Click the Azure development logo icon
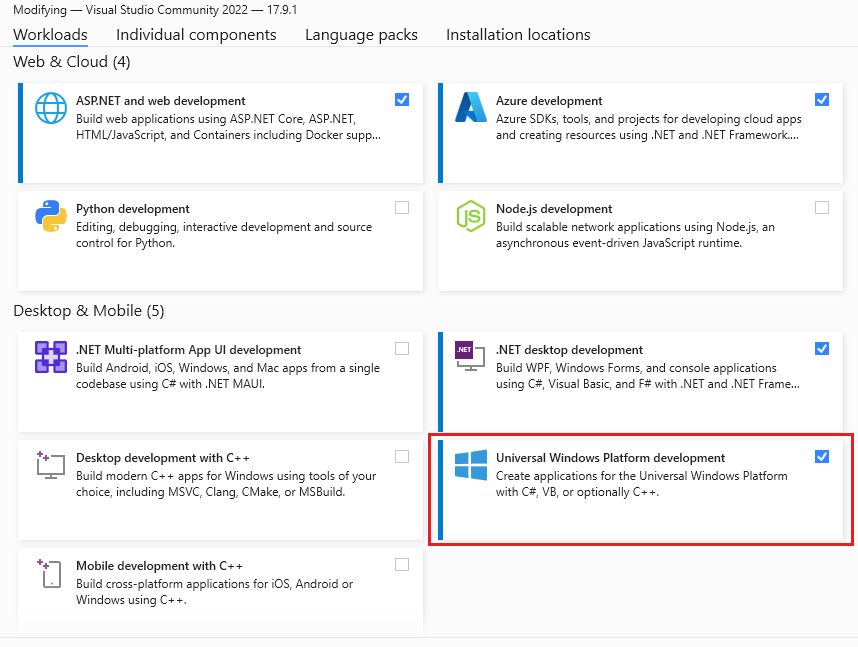 point(471,107)
